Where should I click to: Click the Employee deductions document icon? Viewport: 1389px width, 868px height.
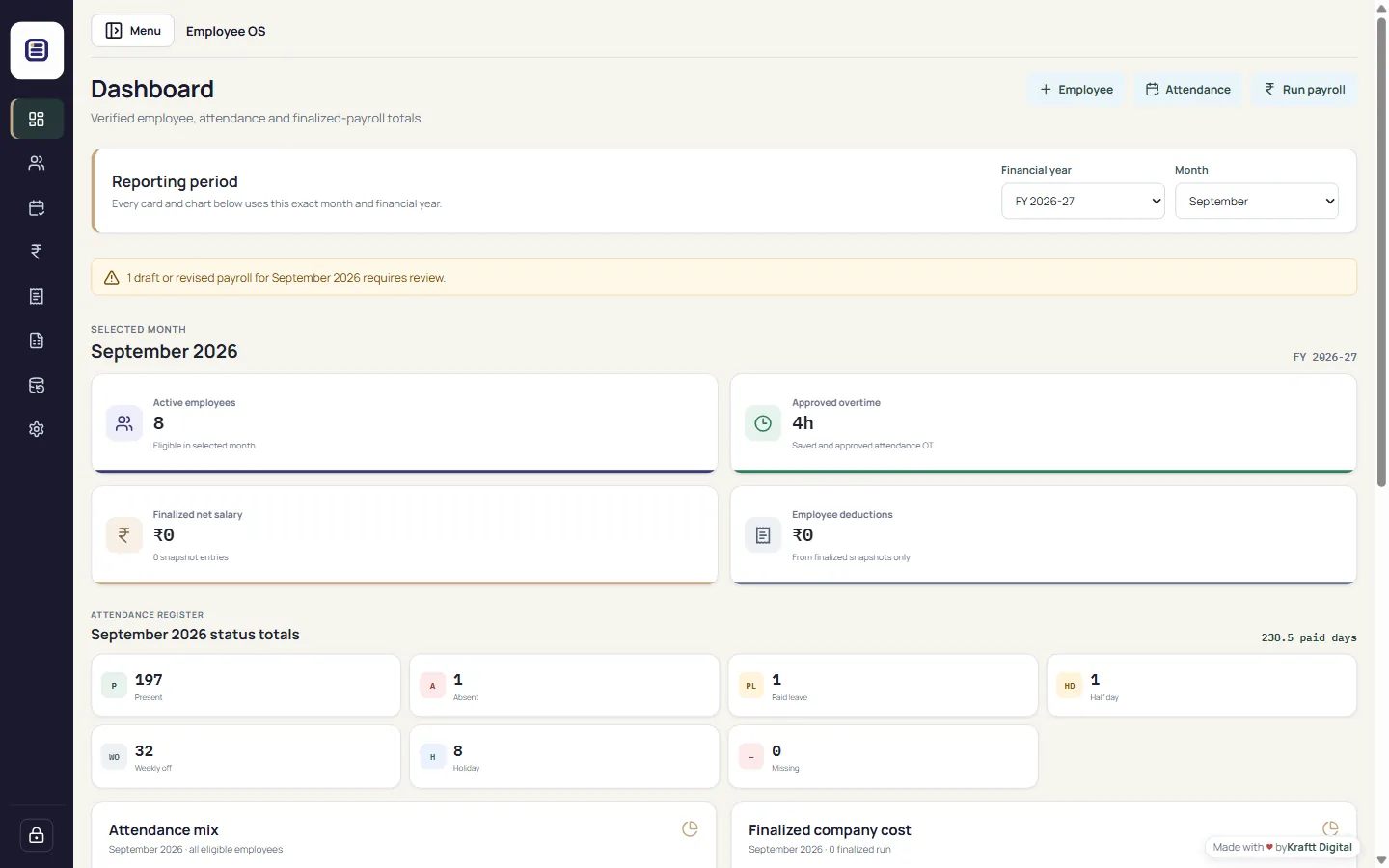763,535
